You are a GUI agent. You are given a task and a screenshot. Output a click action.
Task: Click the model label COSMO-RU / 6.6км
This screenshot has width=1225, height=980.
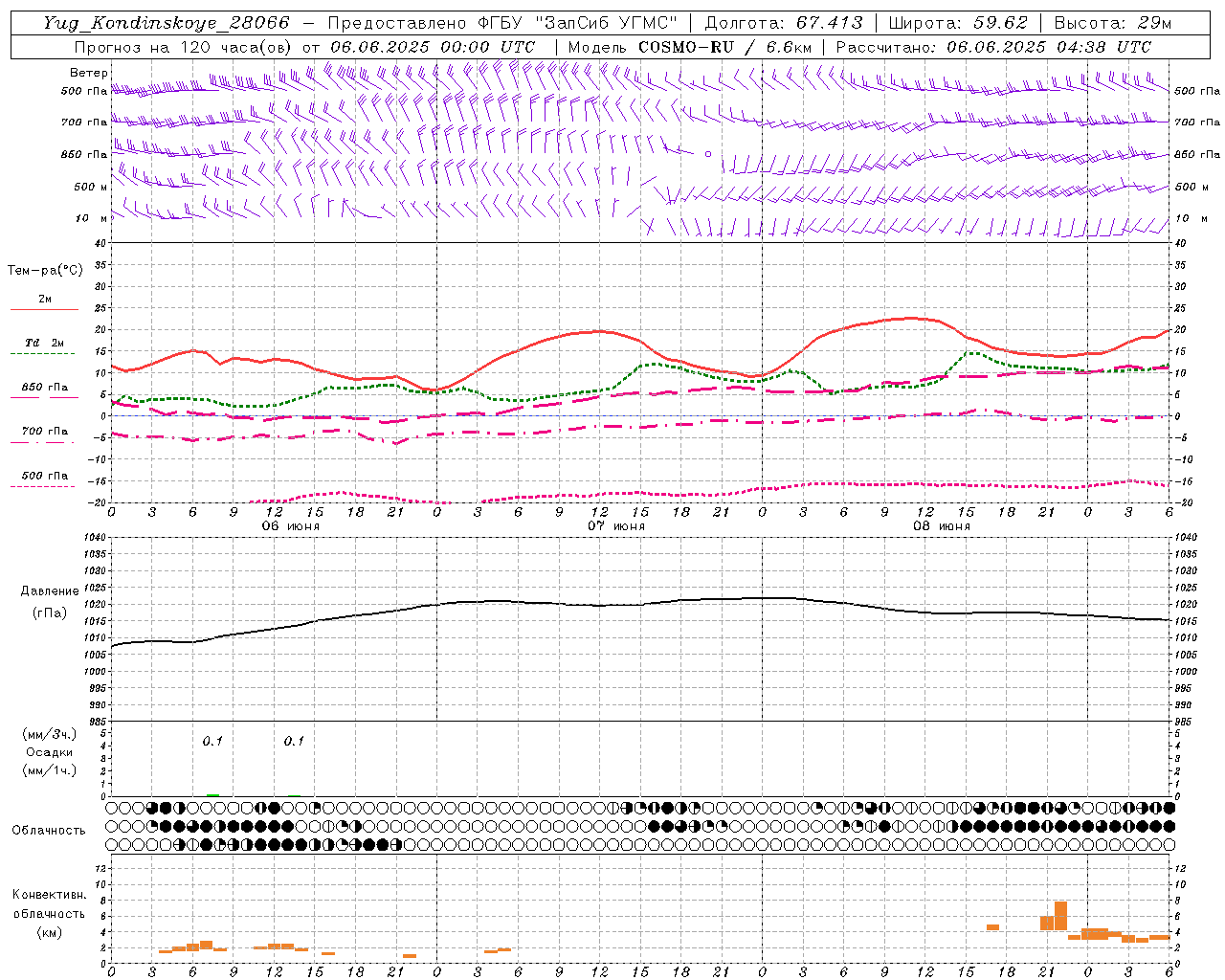pos(724,47)
